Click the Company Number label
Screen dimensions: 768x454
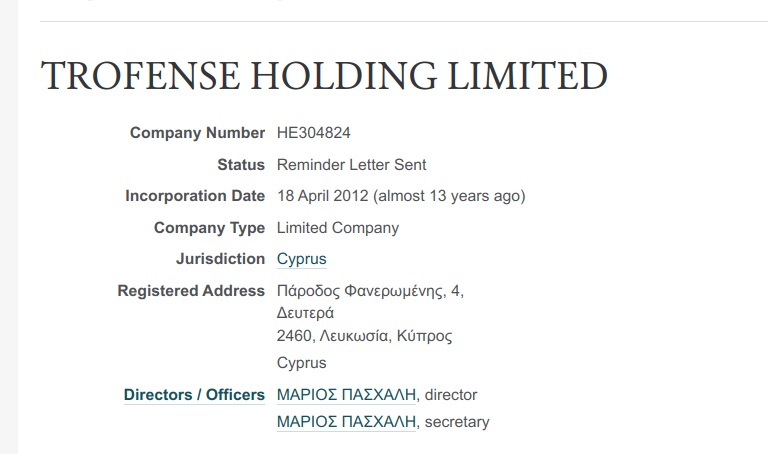coord(197,133)
